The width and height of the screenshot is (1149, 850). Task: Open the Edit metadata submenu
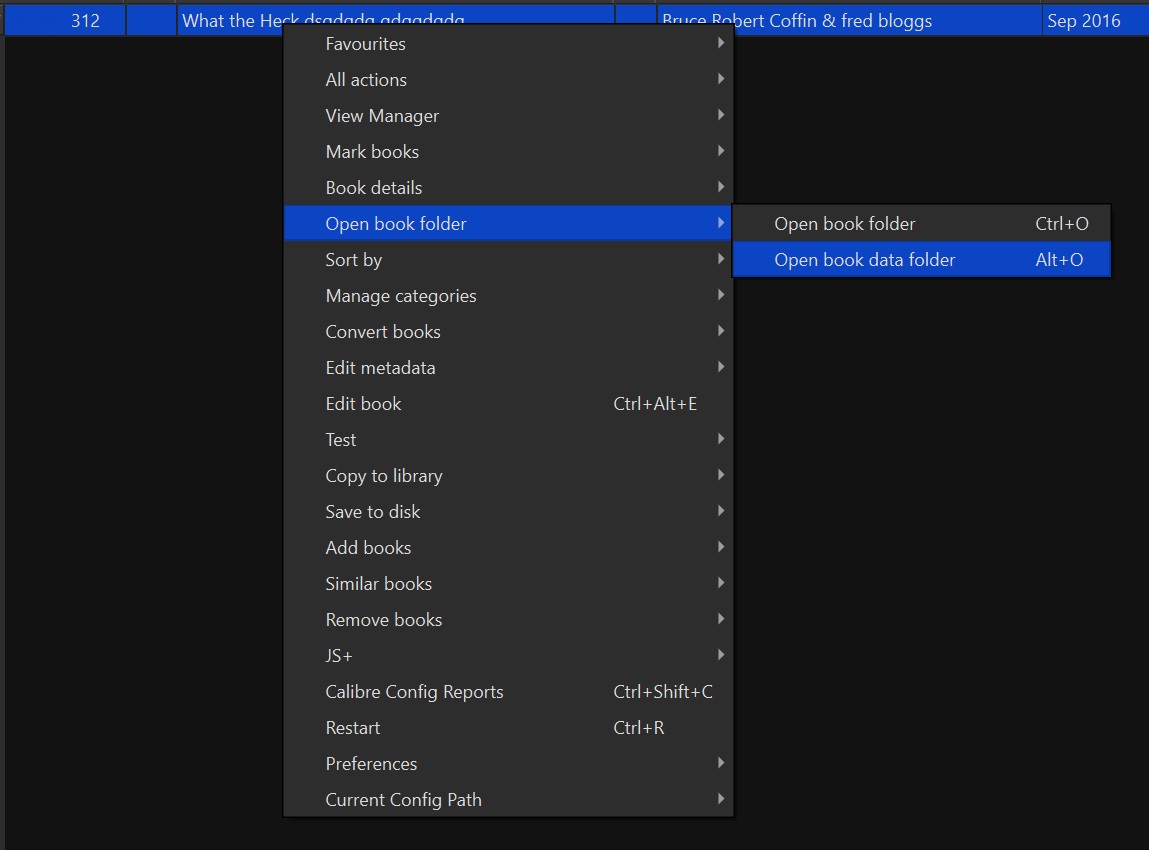(x=380, y=368)
